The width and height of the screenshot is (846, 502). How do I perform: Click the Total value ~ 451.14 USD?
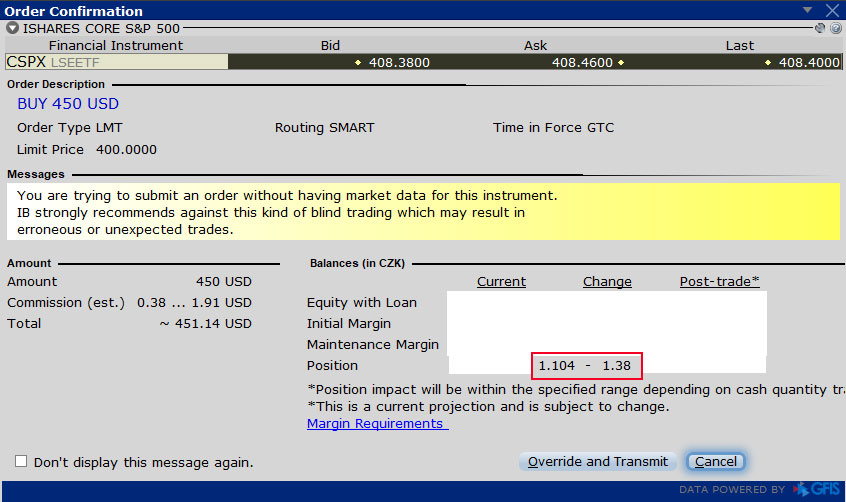click(206, 324)
